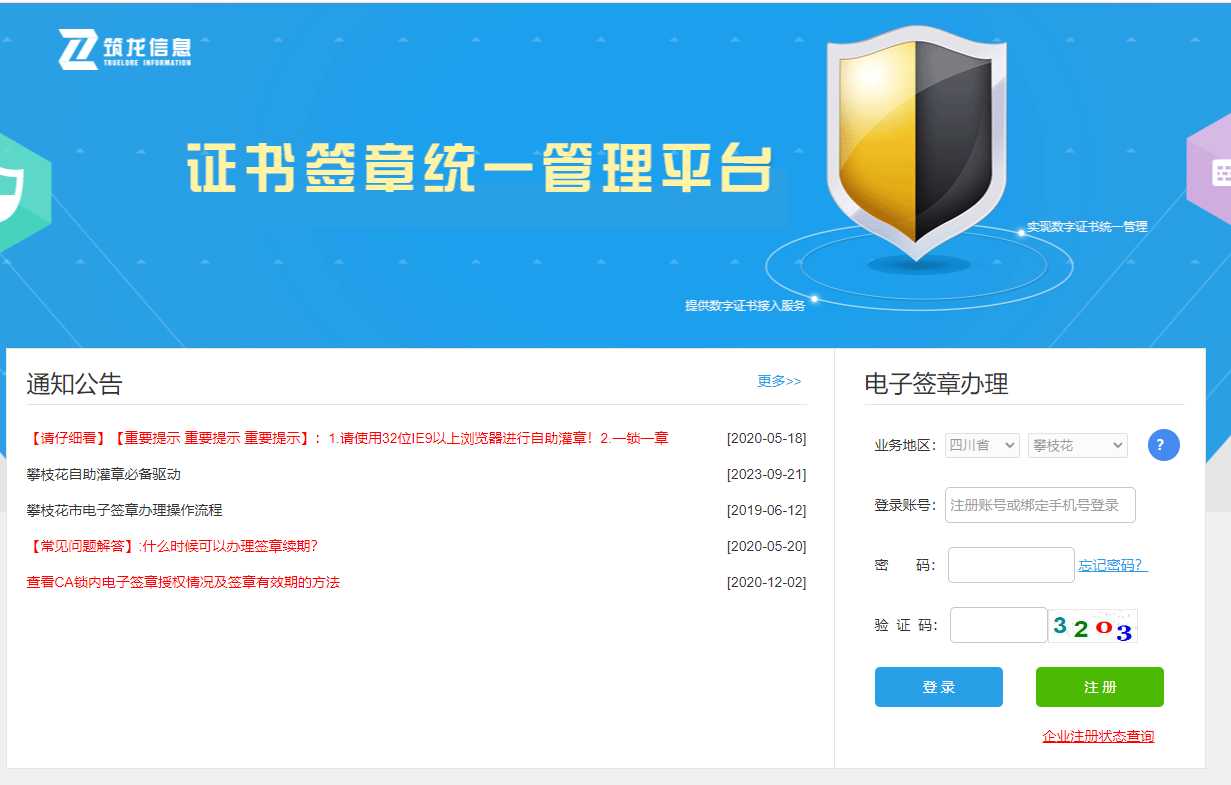This screenshot has height=785, width=1231.
Task: Focus the 登录账号 account input field
Action: coord(1040,505)
